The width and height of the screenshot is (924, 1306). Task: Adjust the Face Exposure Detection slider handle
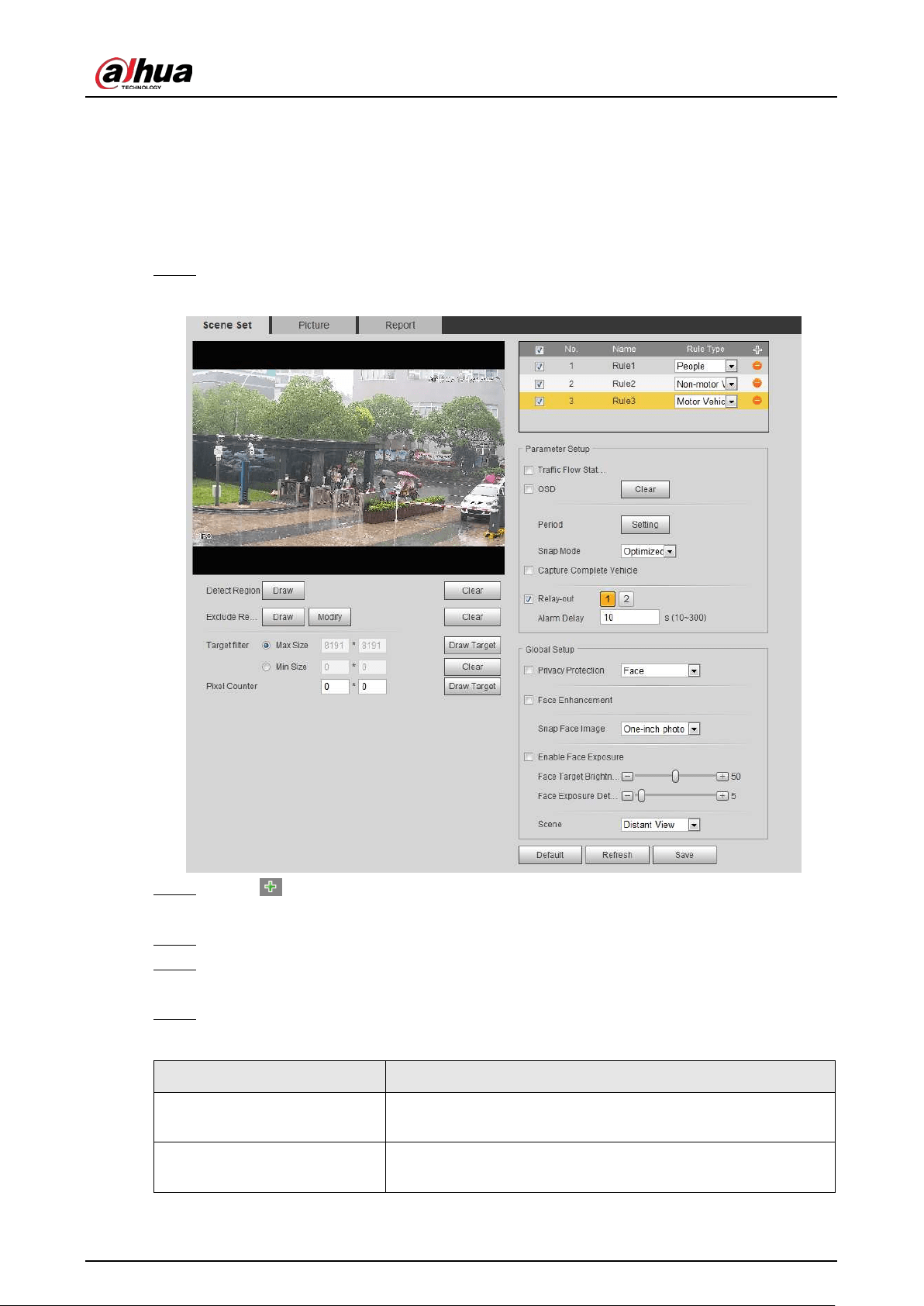641,796
